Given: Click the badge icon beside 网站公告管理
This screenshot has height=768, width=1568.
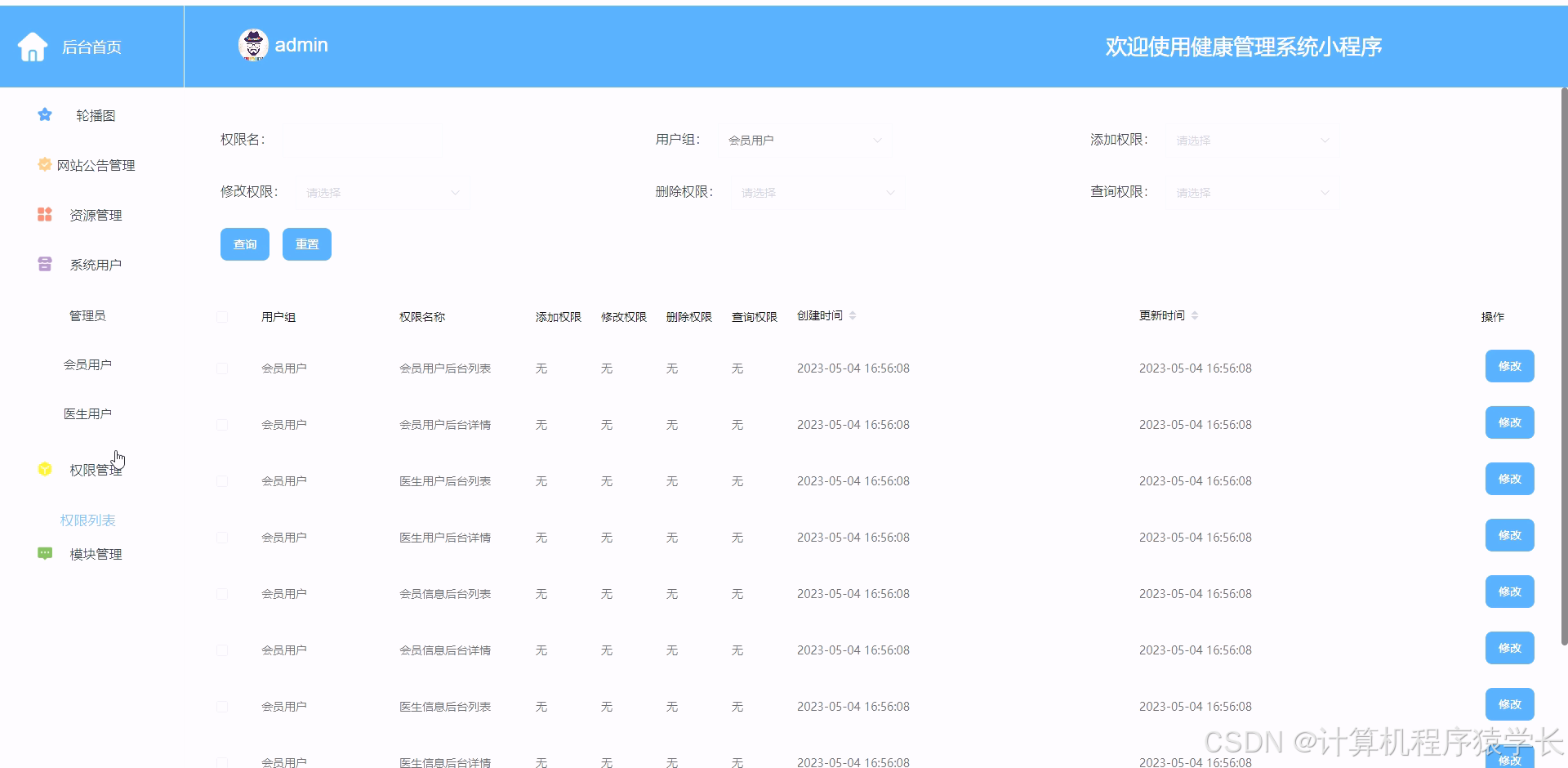Looking at the screenshot, I should point(45,164).
